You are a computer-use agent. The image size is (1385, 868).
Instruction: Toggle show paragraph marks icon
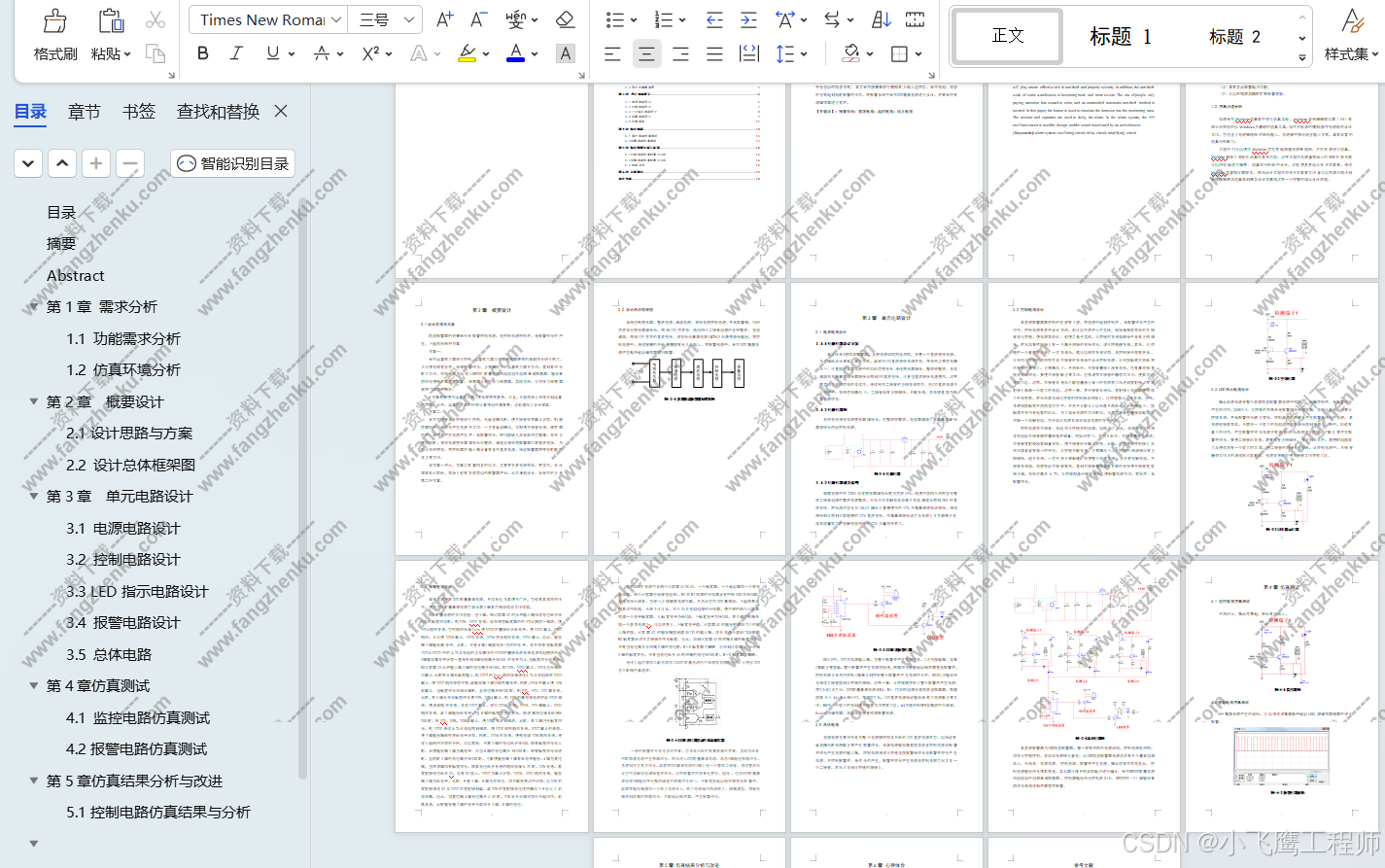pos(915,19)
